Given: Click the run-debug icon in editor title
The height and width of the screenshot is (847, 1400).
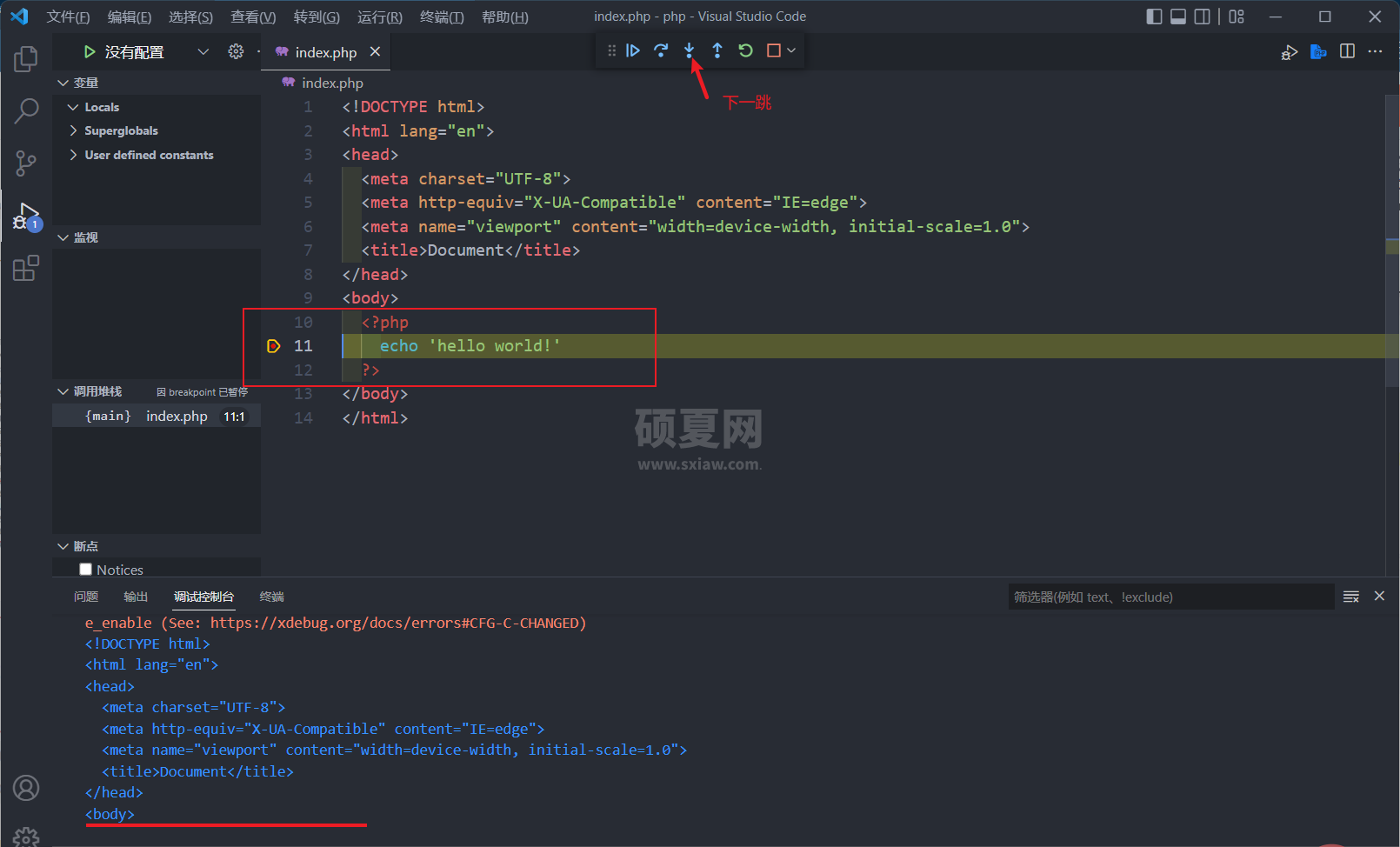Looking at the screenshot, I should [1290, 52].
